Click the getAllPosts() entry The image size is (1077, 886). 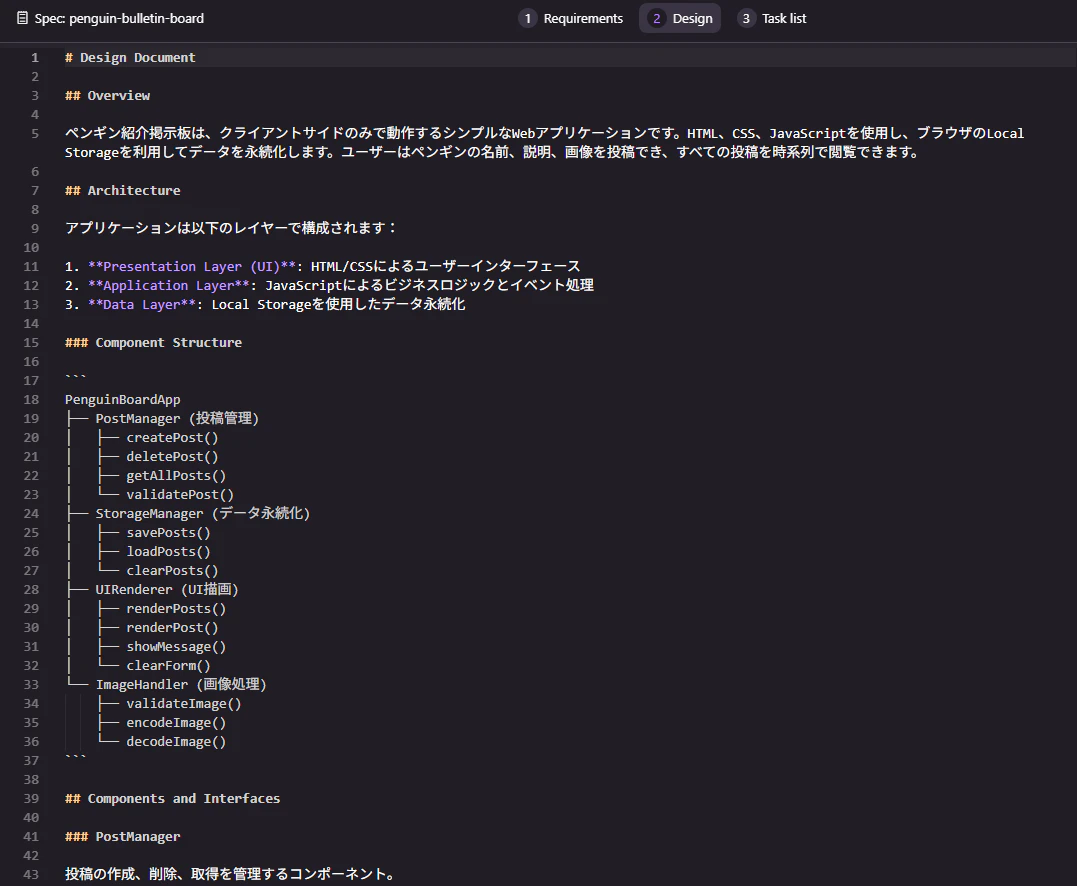coord(176,475)
